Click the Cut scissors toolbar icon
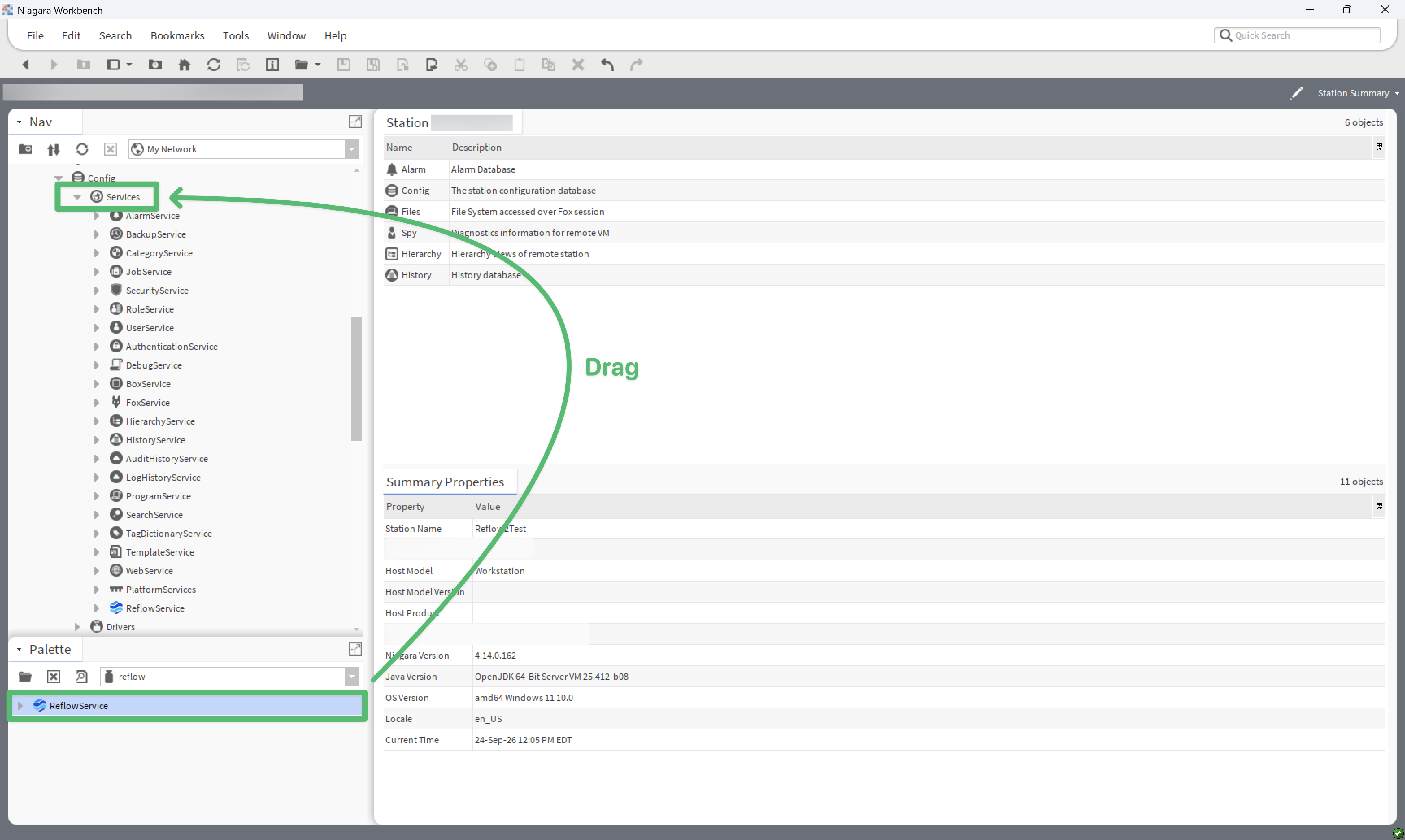 pos(461,65)
